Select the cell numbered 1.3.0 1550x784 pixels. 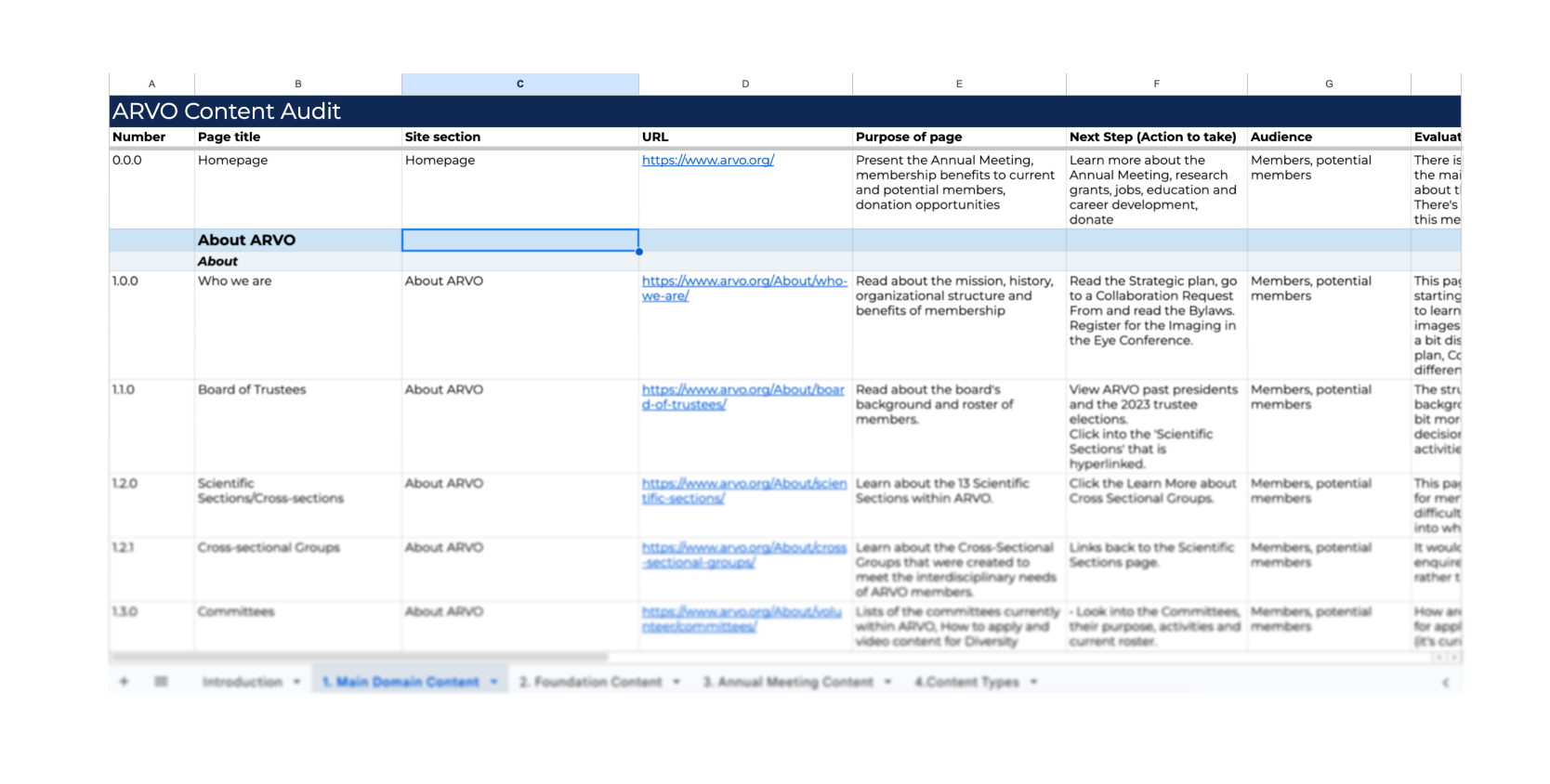pyautogui.click(x=152, y=626)
